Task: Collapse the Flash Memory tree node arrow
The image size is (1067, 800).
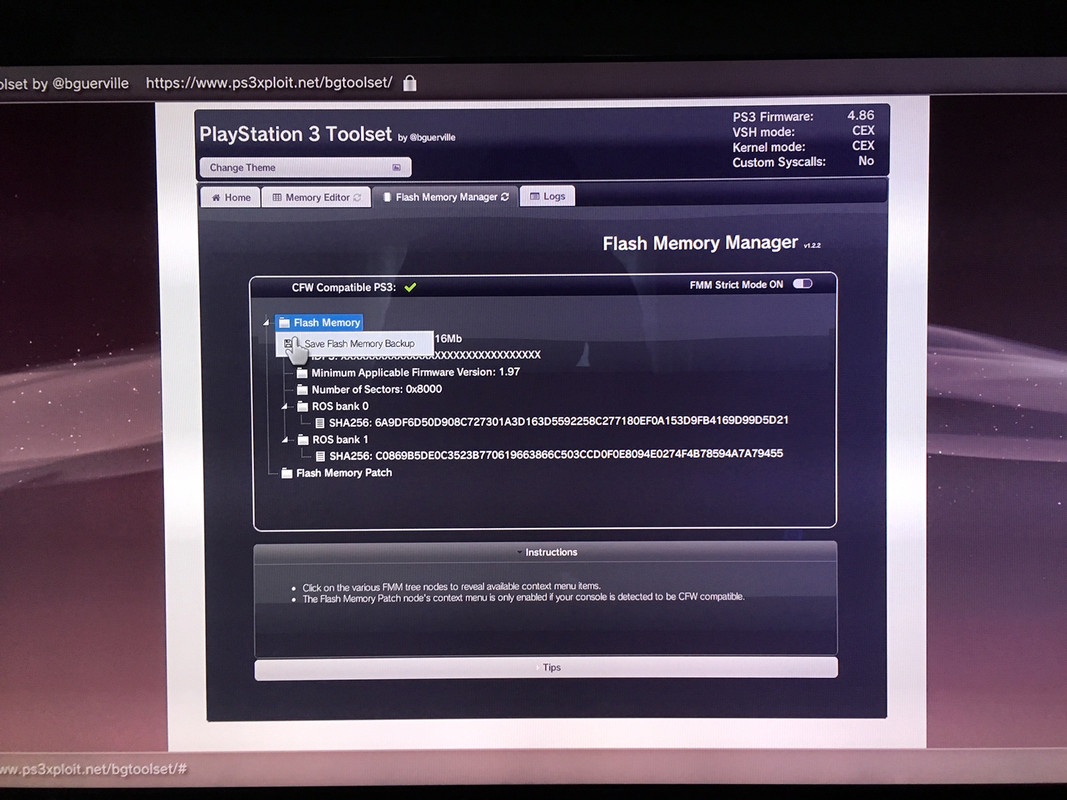Action: pos(267,322)
